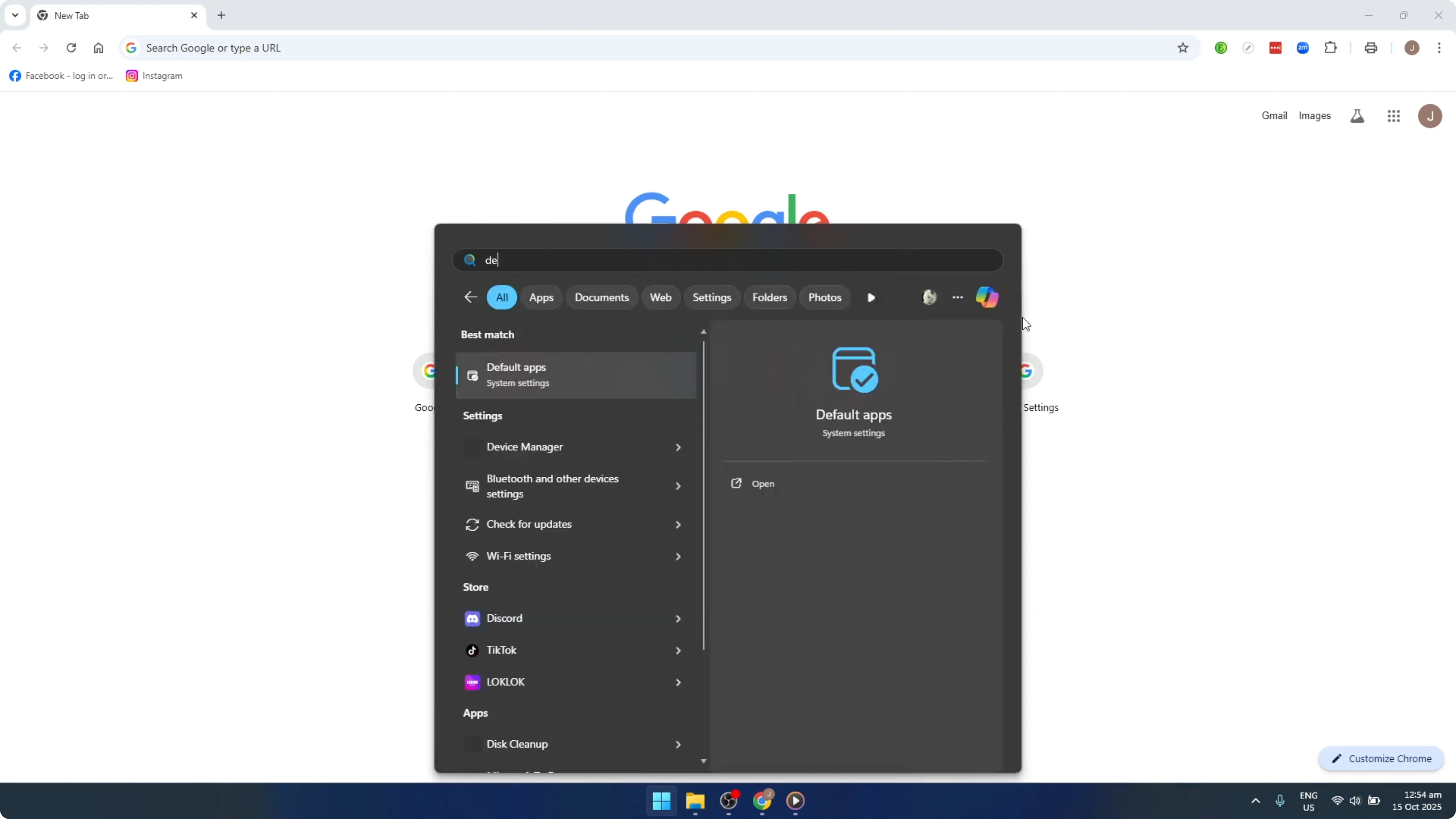This screenshot has height=819, width=1456.
Task: Reload the Chrome page
Action: pyautogui.click(x=71, y=48)
